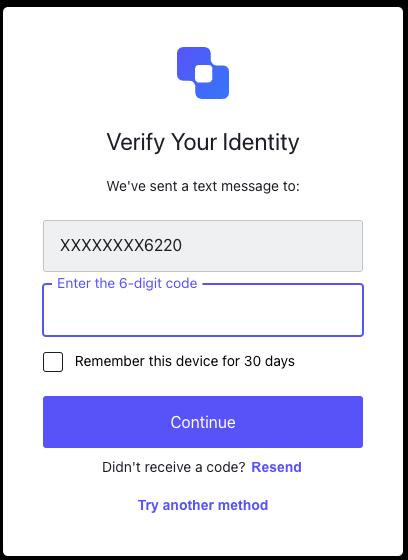This screenshot has height=560, width=408.
Task: Click the 'Enter the 6-digit code' floating label
Action: point(127,283)
